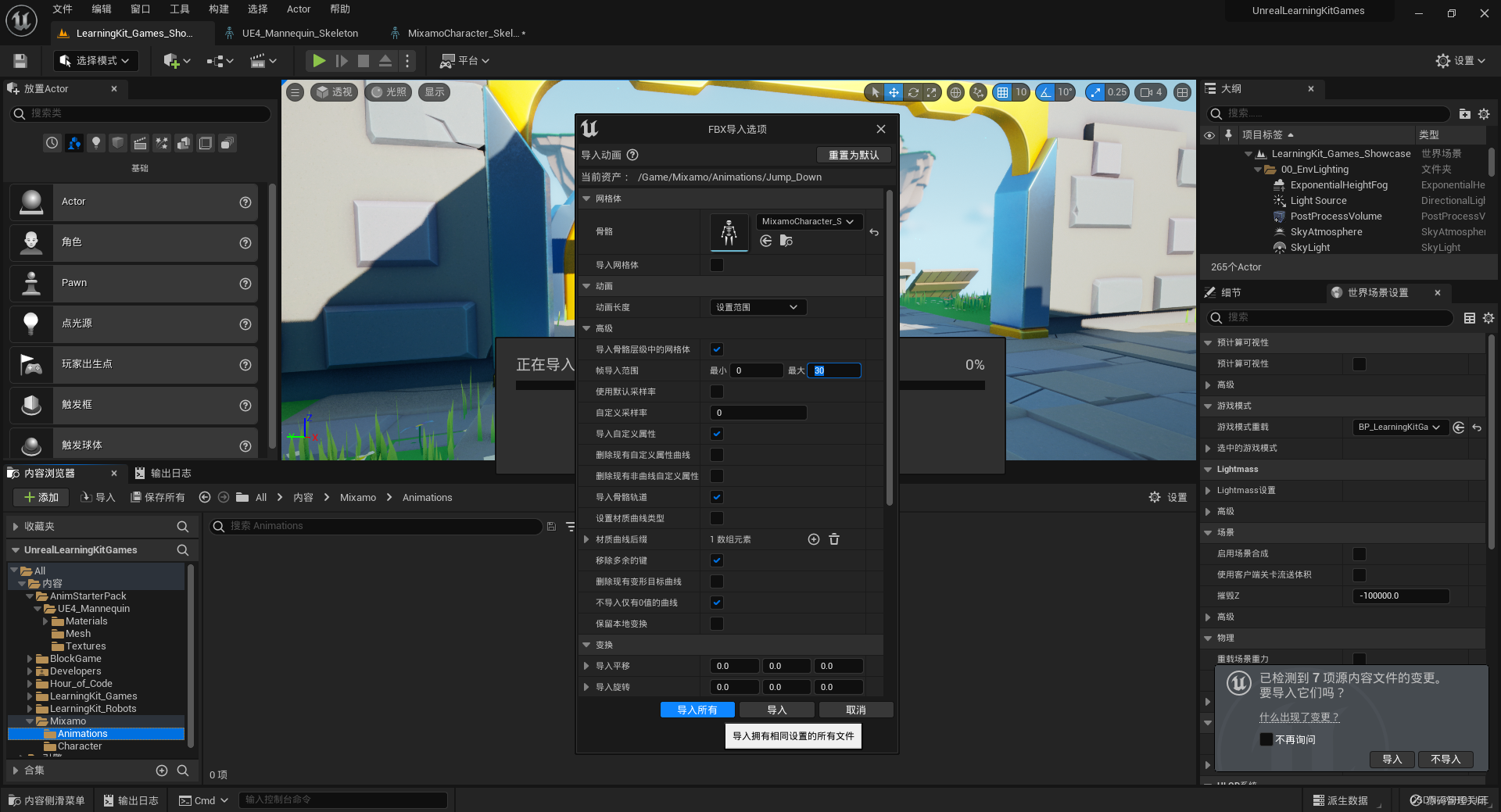The image size is (1501, 812).
Task: Click the viewport layout maximize icon
Action: pyautogui.click(x=1183, y=92)
